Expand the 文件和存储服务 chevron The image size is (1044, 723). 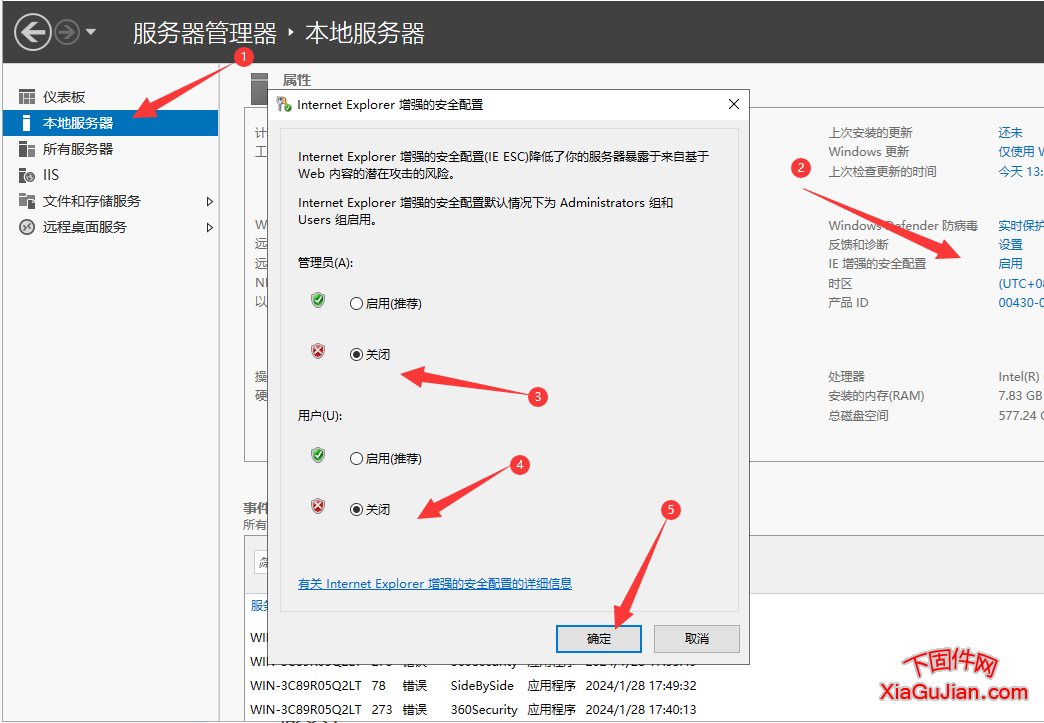coord(210,201)
